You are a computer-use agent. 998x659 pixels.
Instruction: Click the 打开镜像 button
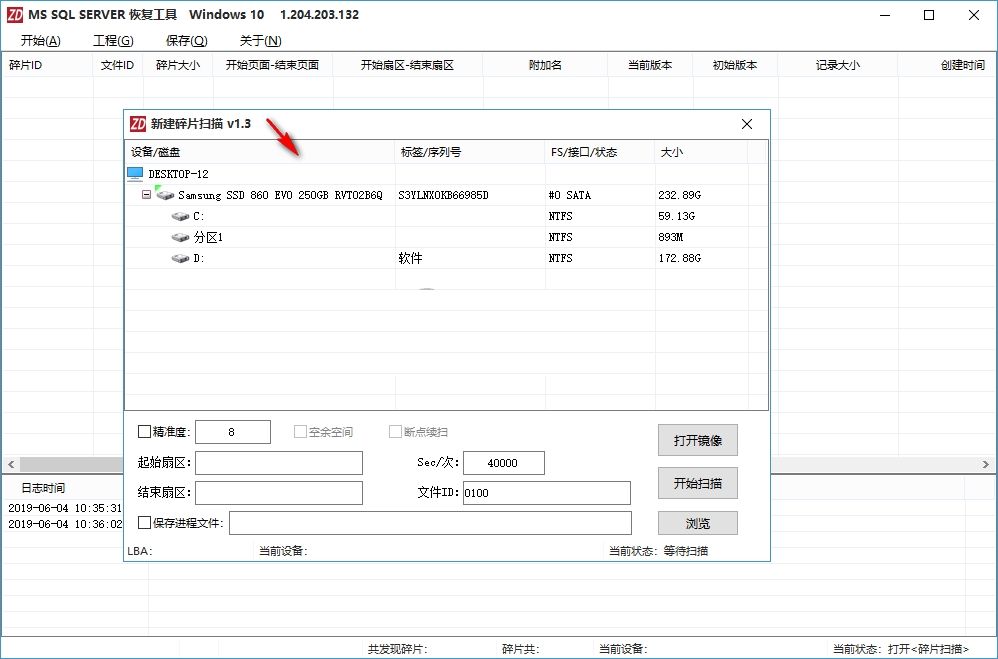click(x=698, y=441)
